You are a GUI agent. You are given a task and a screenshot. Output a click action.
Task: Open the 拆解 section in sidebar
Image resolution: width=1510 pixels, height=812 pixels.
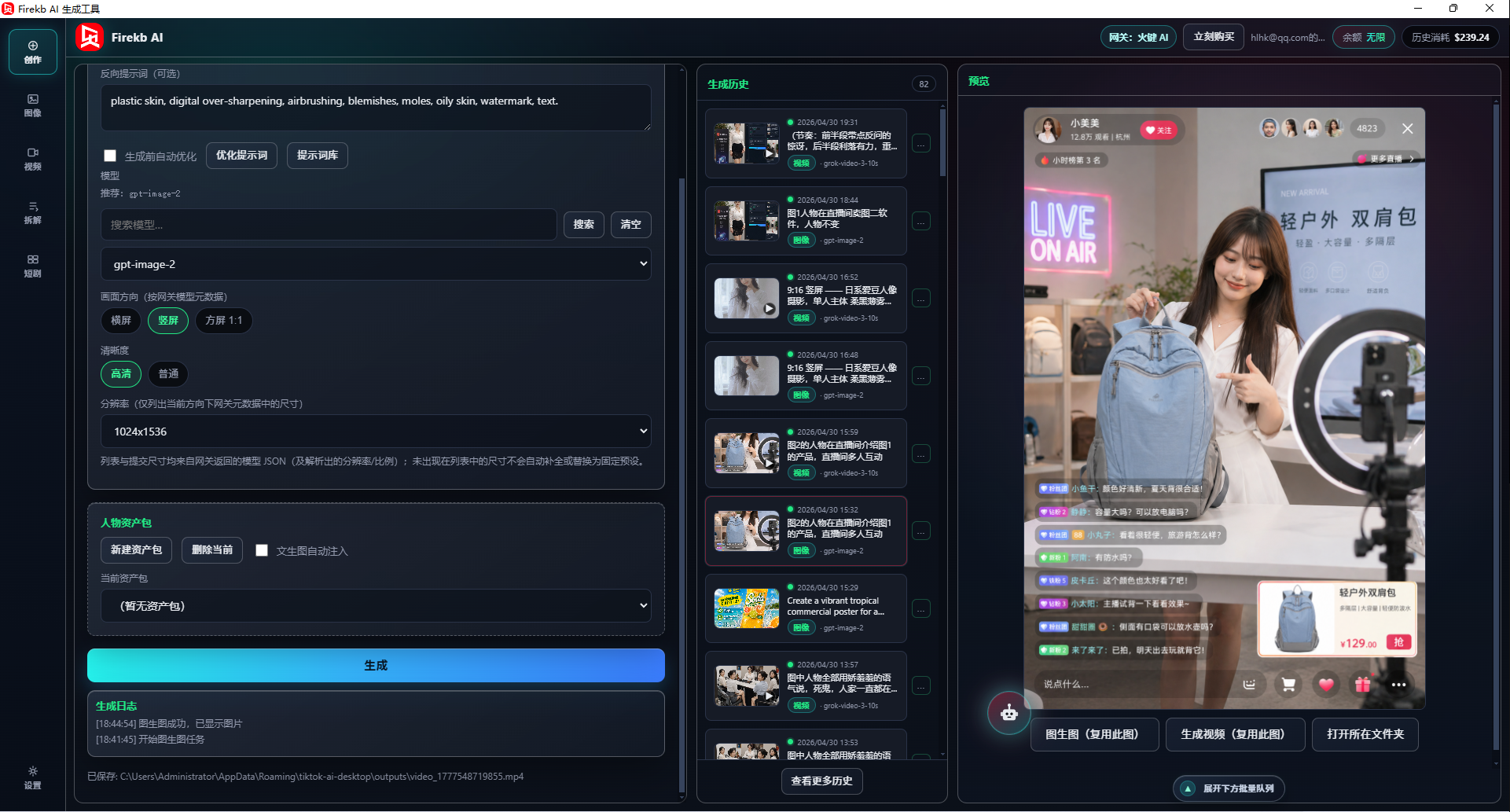click(32, 212)
